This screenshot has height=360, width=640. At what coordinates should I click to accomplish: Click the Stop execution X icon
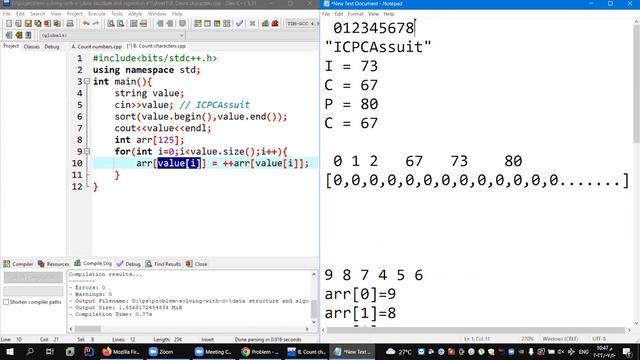point(252,24)
